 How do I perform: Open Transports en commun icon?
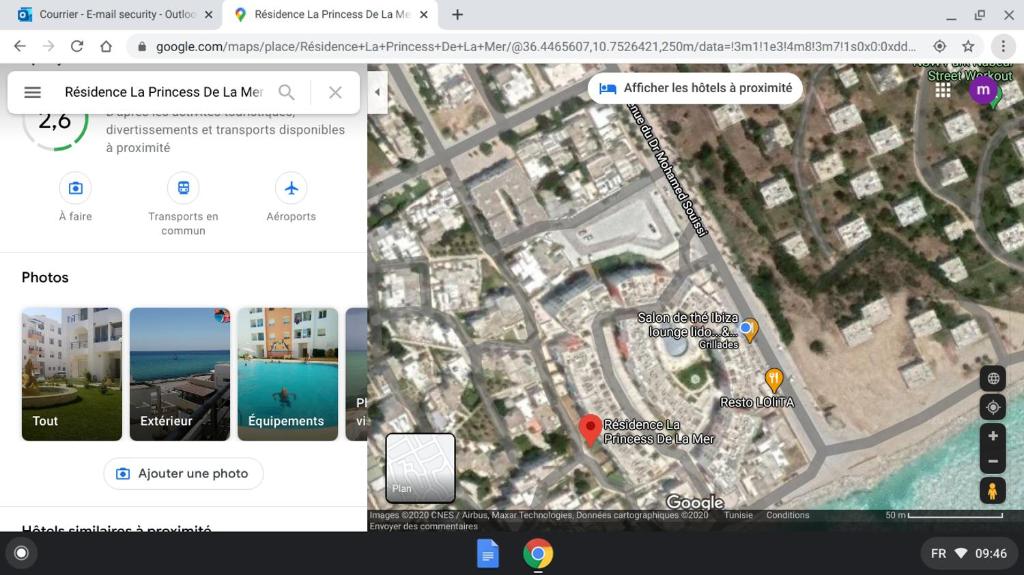click(x=184, y=188)
